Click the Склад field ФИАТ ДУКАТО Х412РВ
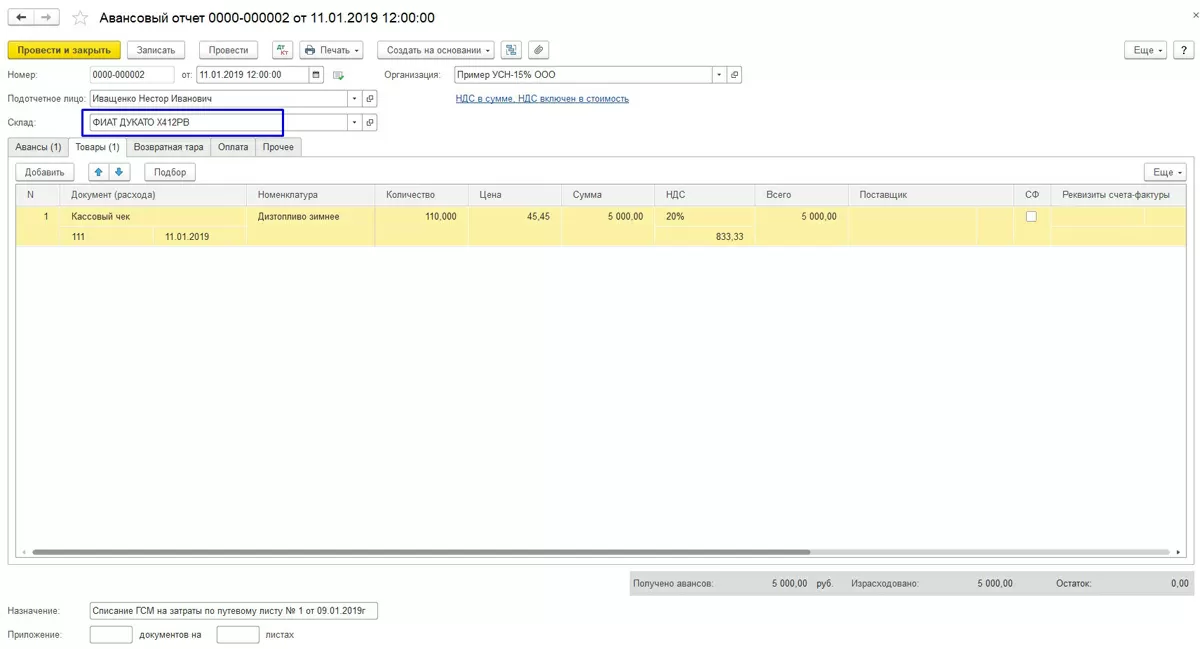Viewport: 1200px width, 649px height. pos(218,122)
